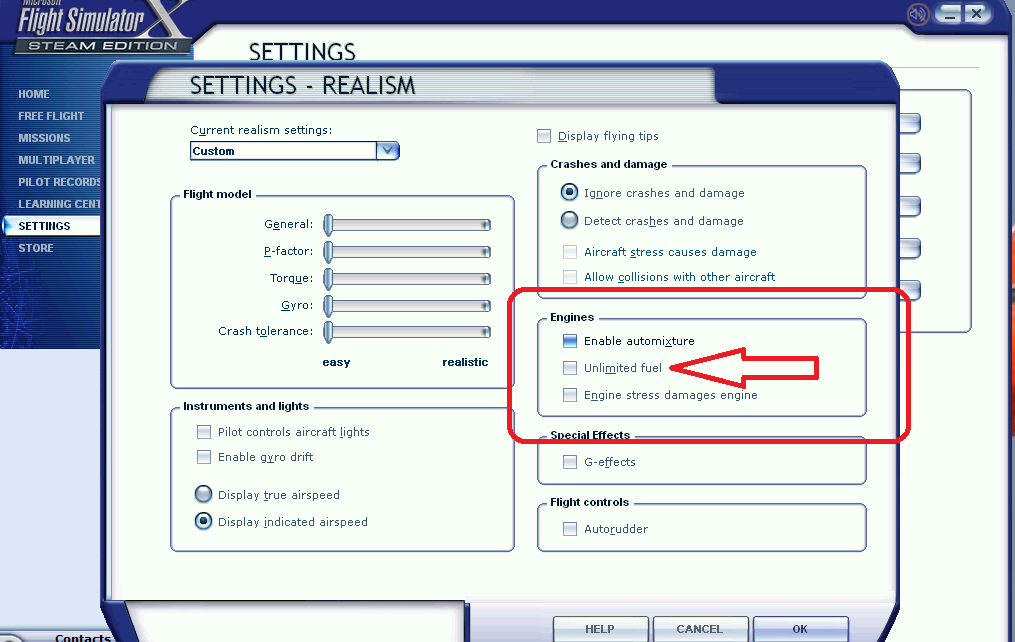Open PILOT RECORDS in sidebar
The height and width of the screenshot is (642, 1015).
pyautogui.click(x=59, y=183)
